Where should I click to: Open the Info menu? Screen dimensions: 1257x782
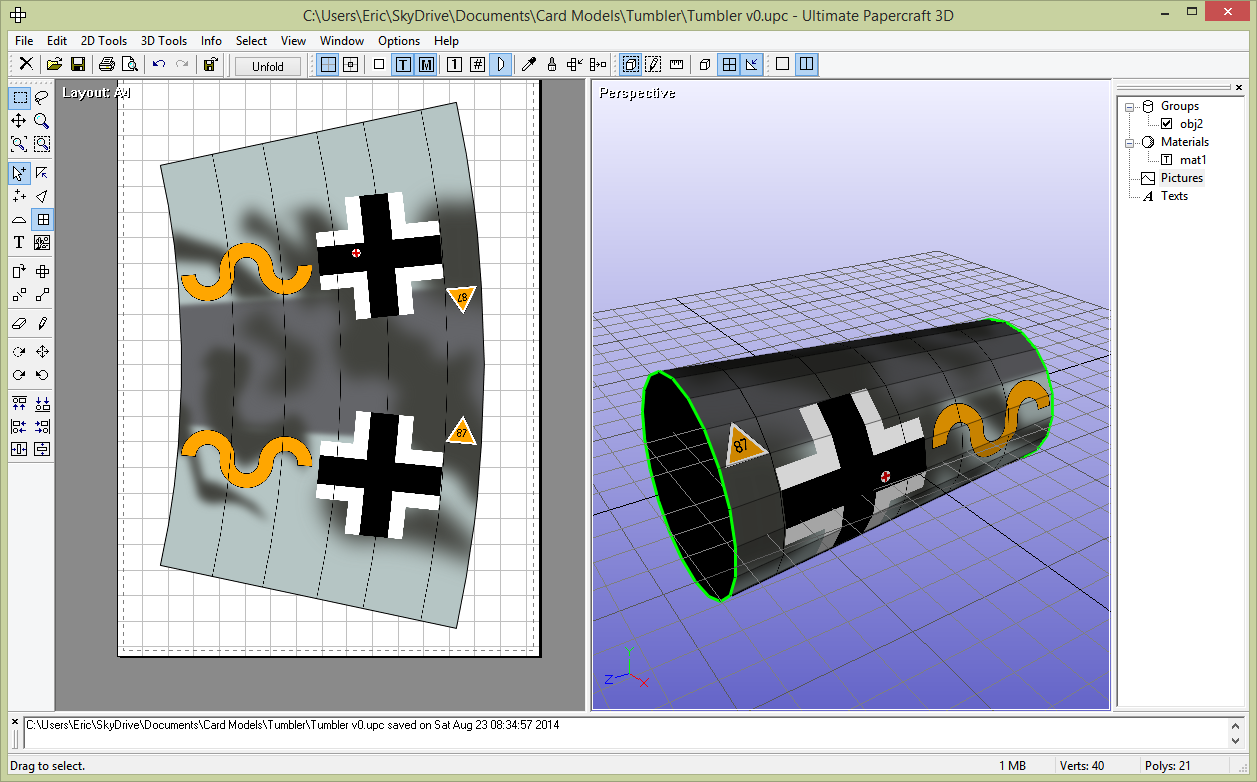pyautogui.click(x=211, y=41)
